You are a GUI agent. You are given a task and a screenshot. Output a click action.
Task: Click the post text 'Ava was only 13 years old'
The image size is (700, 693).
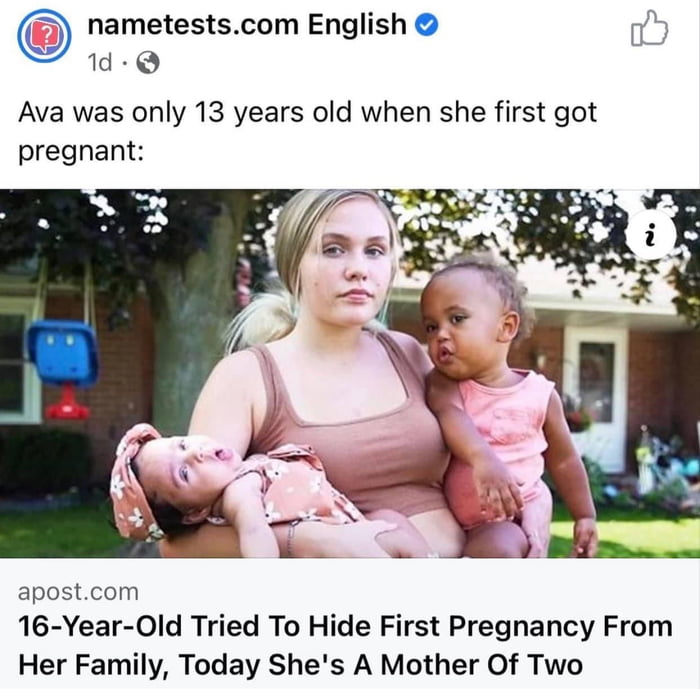coord(185,113)
